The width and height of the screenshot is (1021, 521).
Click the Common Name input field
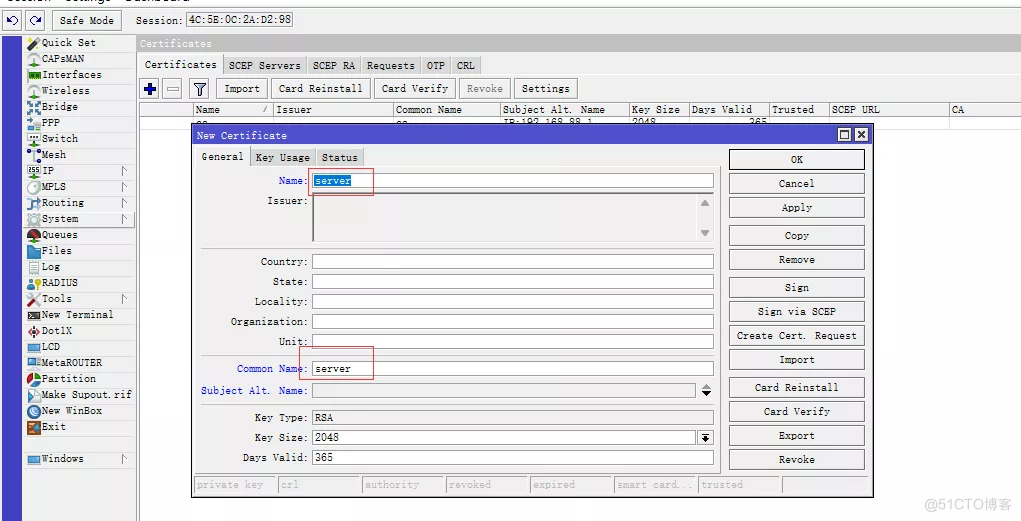point(512,369)
